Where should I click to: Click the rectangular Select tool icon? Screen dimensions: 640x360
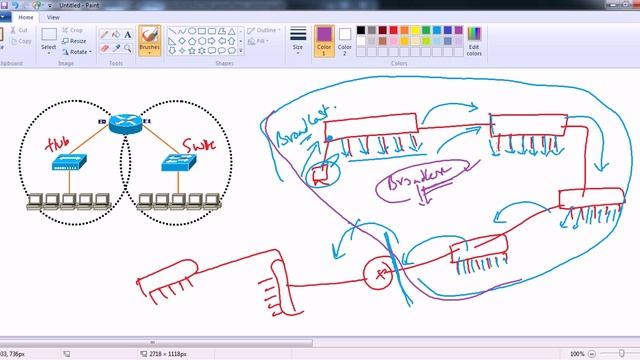[49, 35]
